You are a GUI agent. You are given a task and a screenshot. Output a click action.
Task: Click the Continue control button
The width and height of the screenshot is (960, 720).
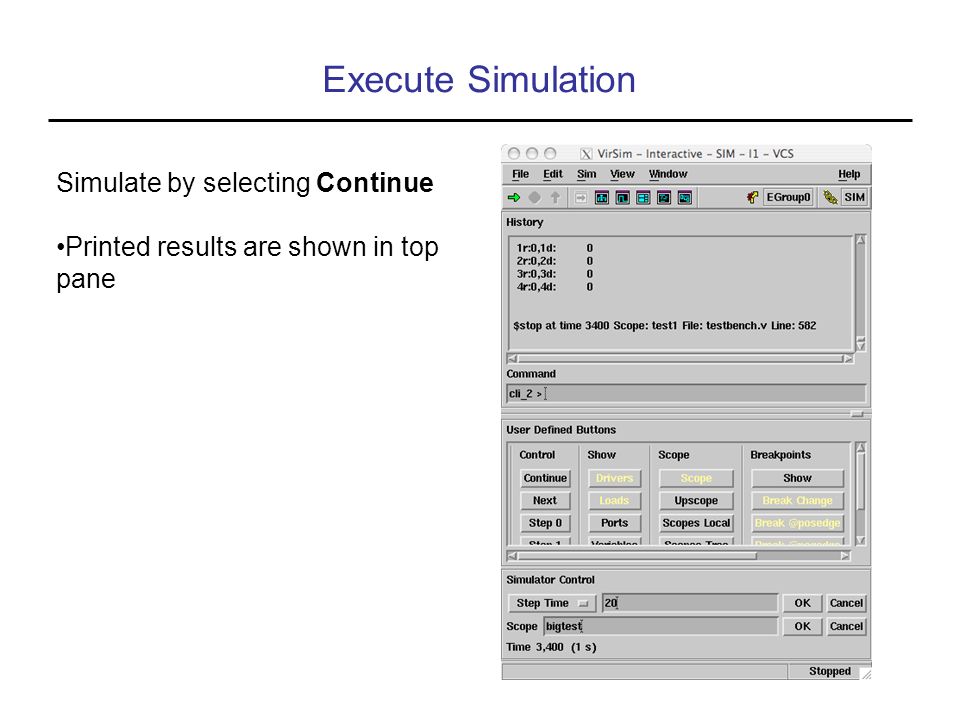[x=545, y=478]
